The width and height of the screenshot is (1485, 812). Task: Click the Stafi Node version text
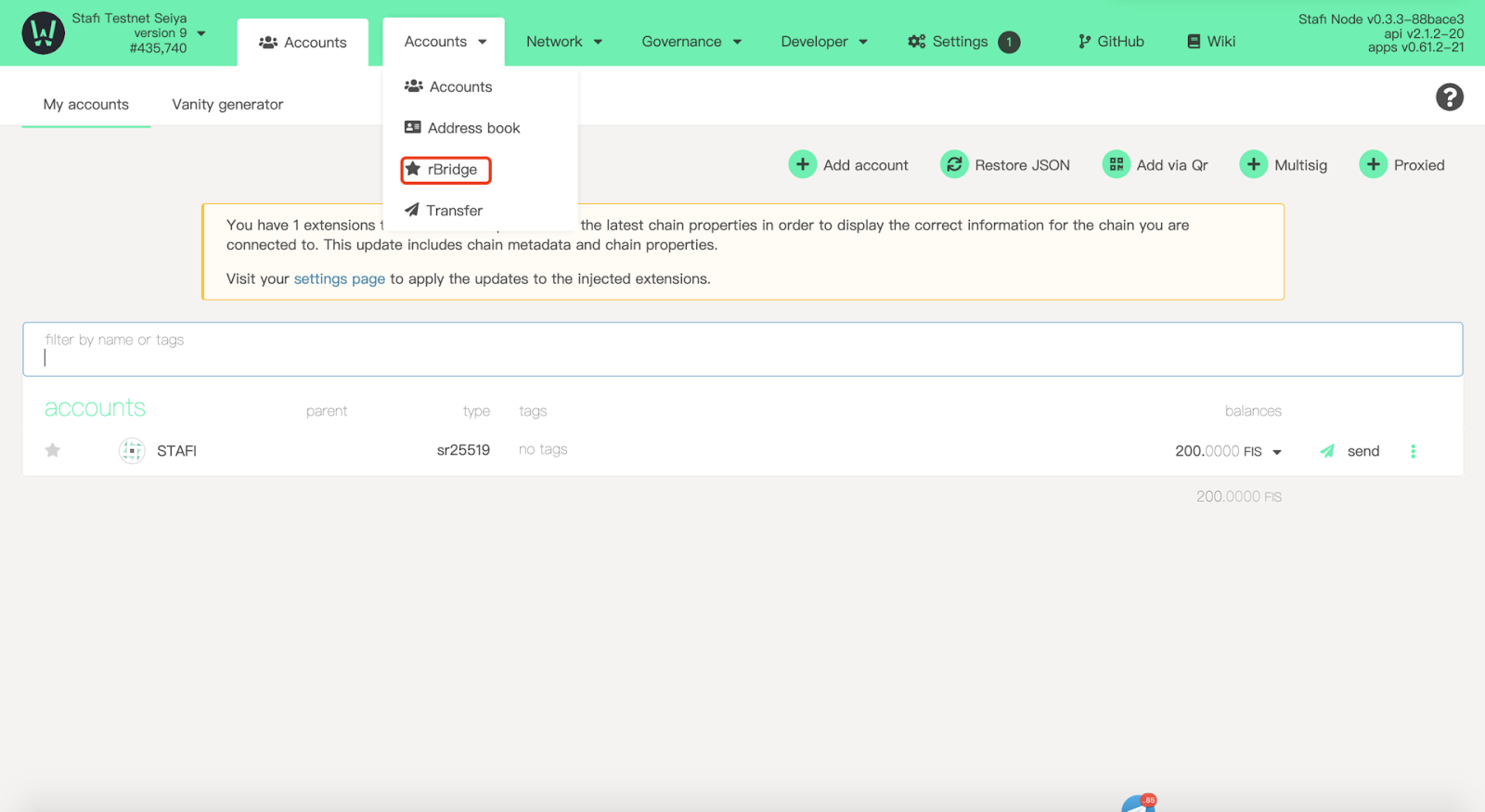1381,19
